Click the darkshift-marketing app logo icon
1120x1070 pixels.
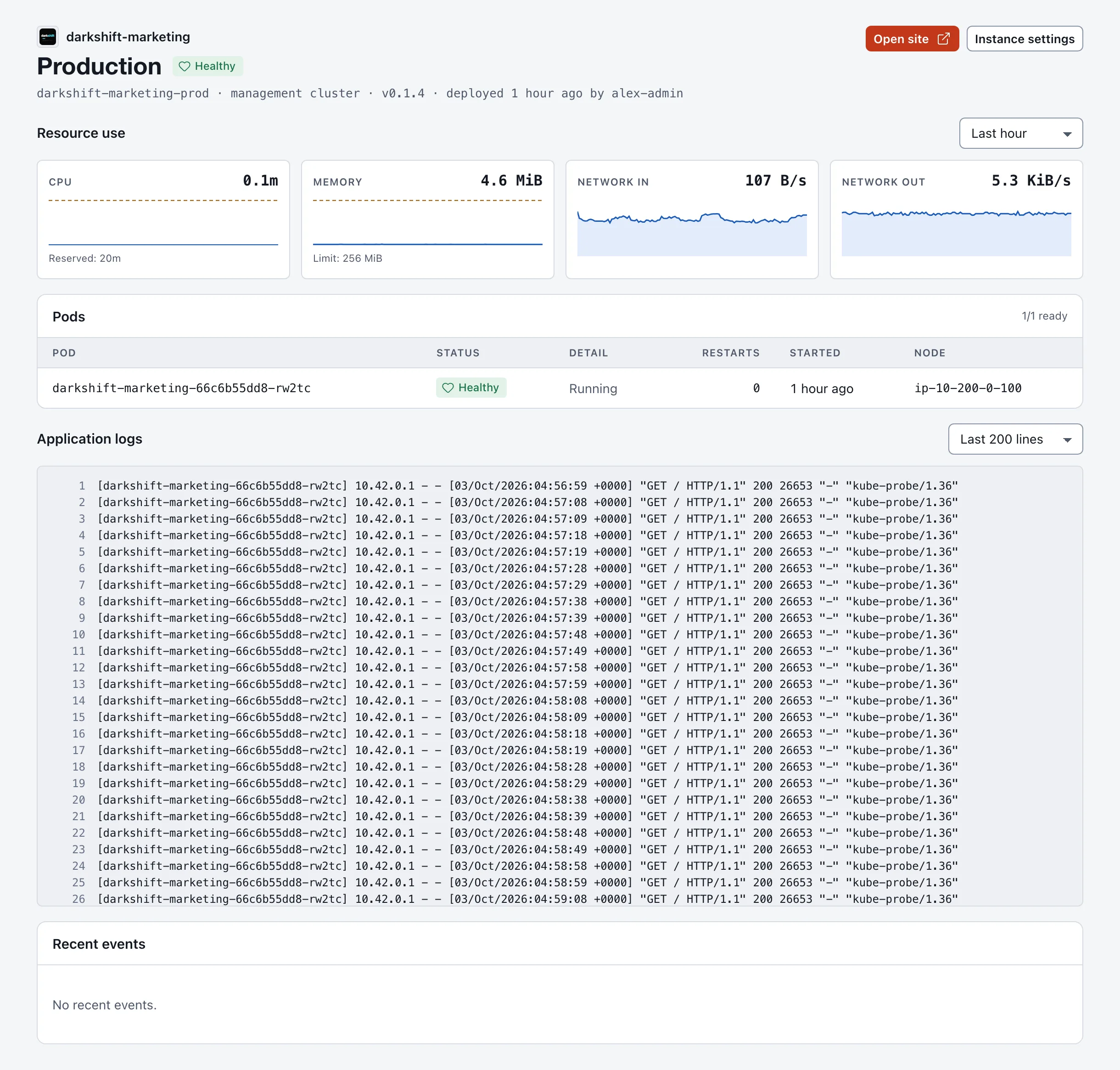coord(47,36)
